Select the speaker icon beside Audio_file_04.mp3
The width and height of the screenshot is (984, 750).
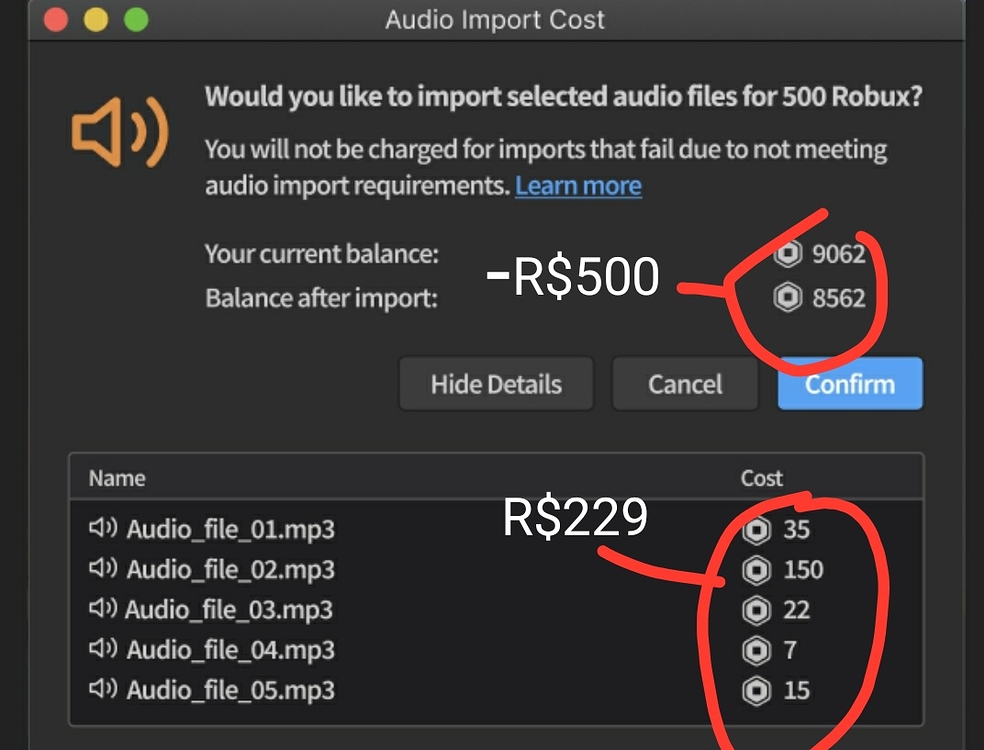tap(104, 650)
